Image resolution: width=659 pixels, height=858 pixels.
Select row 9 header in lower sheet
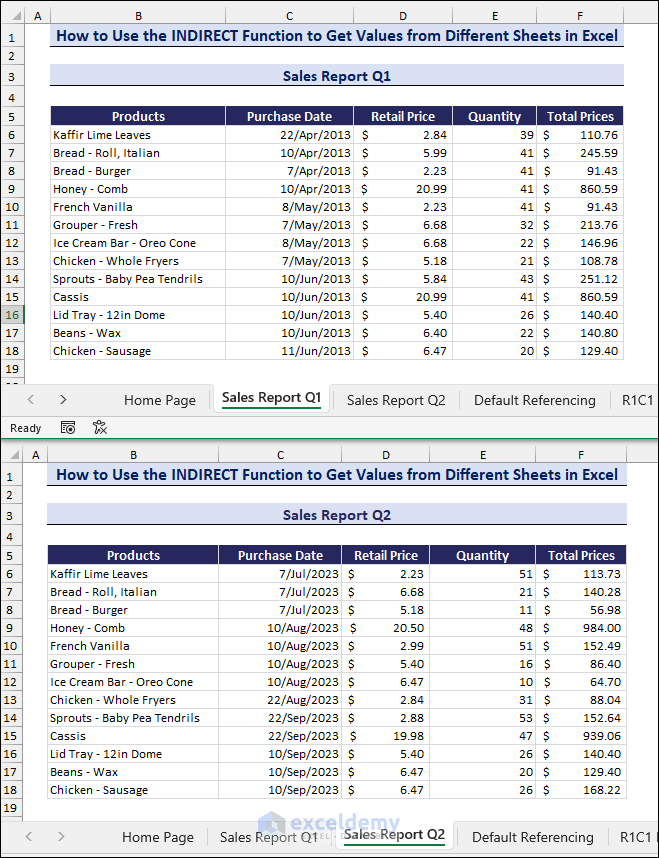pyautogui.click(x=10, y=628)
